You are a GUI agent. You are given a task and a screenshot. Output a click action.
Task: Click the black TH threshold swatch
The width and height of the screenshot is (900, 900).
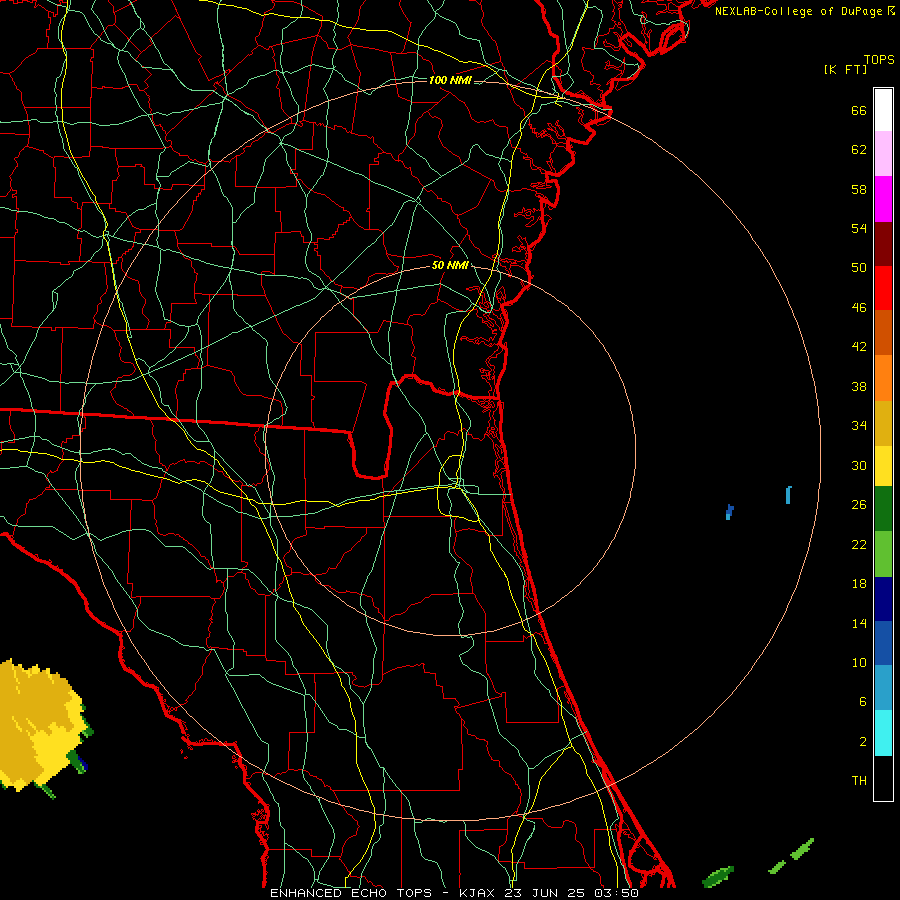(x=883, y=778)
